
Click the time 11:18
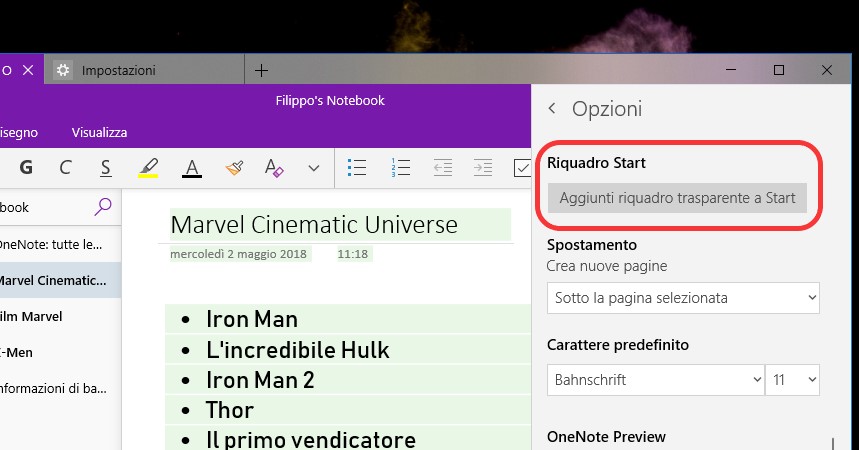coord(353,254)
